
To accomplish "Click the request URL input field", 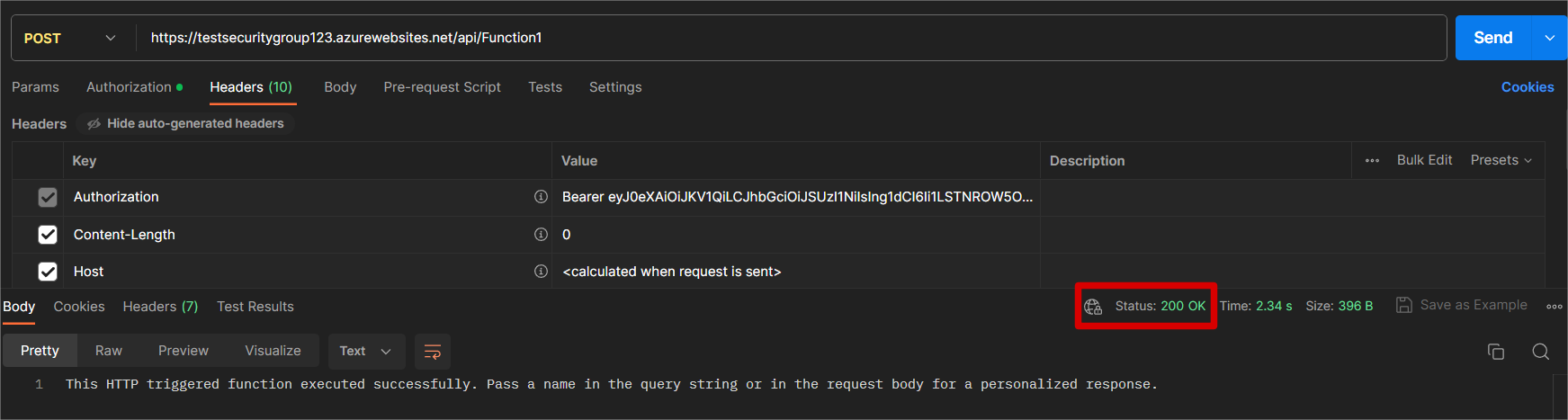I will (x=792, y=38).
